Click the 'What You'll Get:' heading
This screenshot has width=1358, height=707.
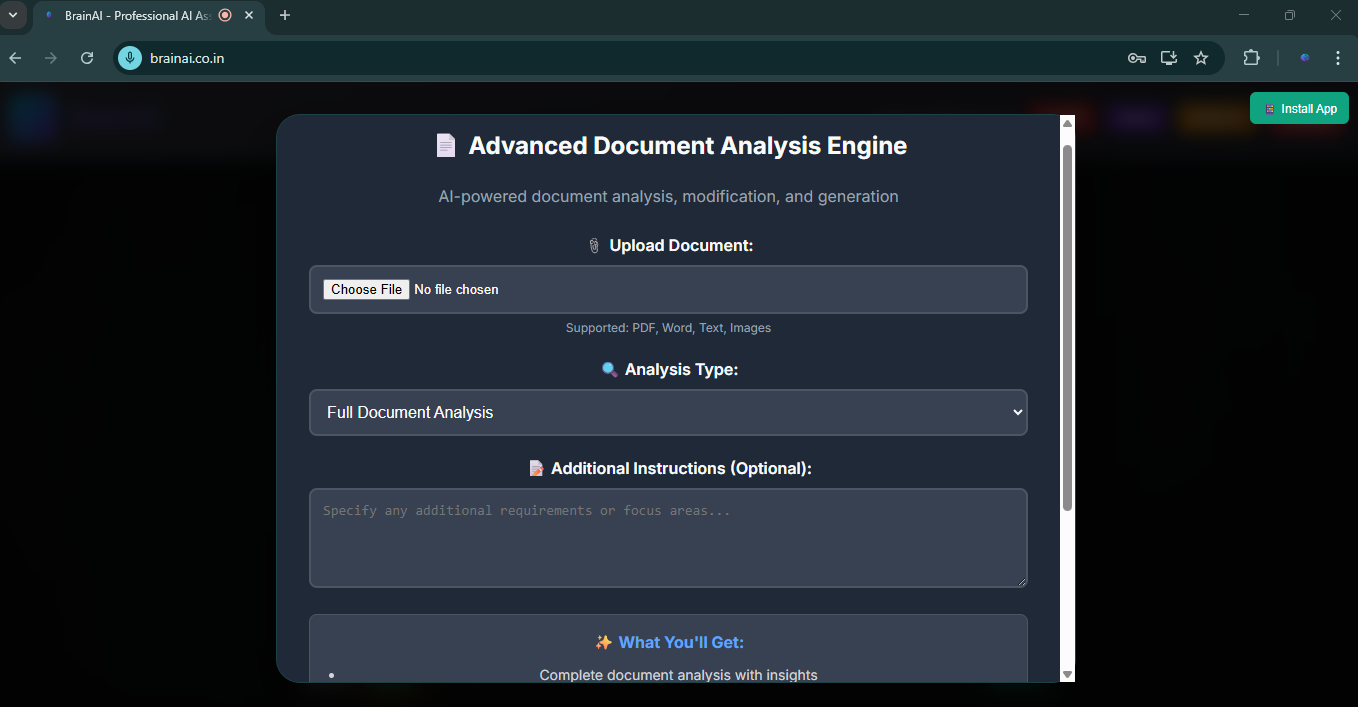pos(681,642)
